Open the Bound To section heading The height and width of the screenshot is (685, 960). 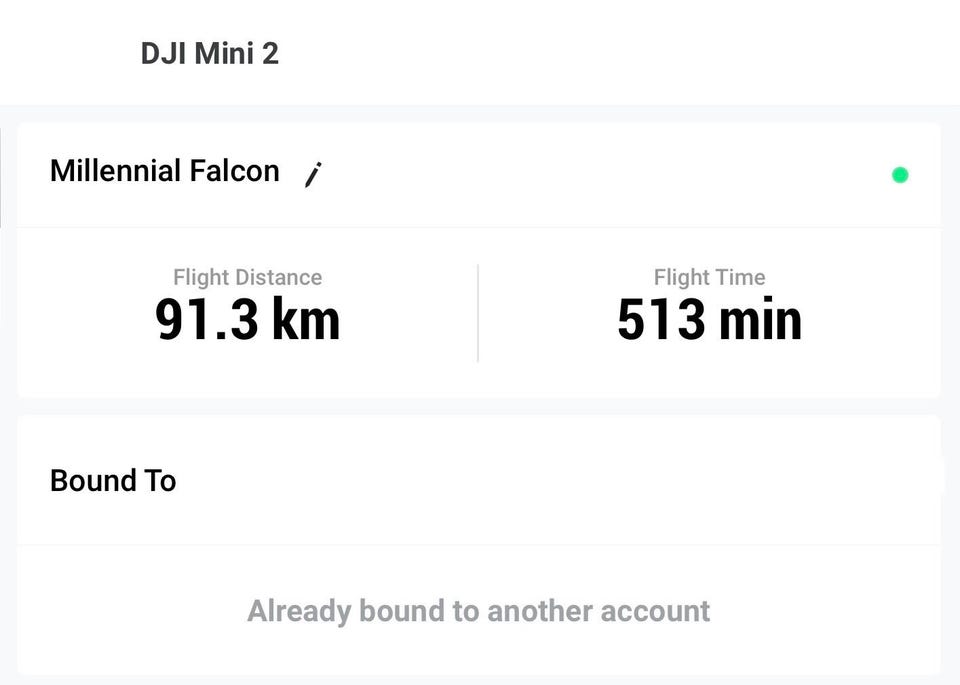pos(113,481)
